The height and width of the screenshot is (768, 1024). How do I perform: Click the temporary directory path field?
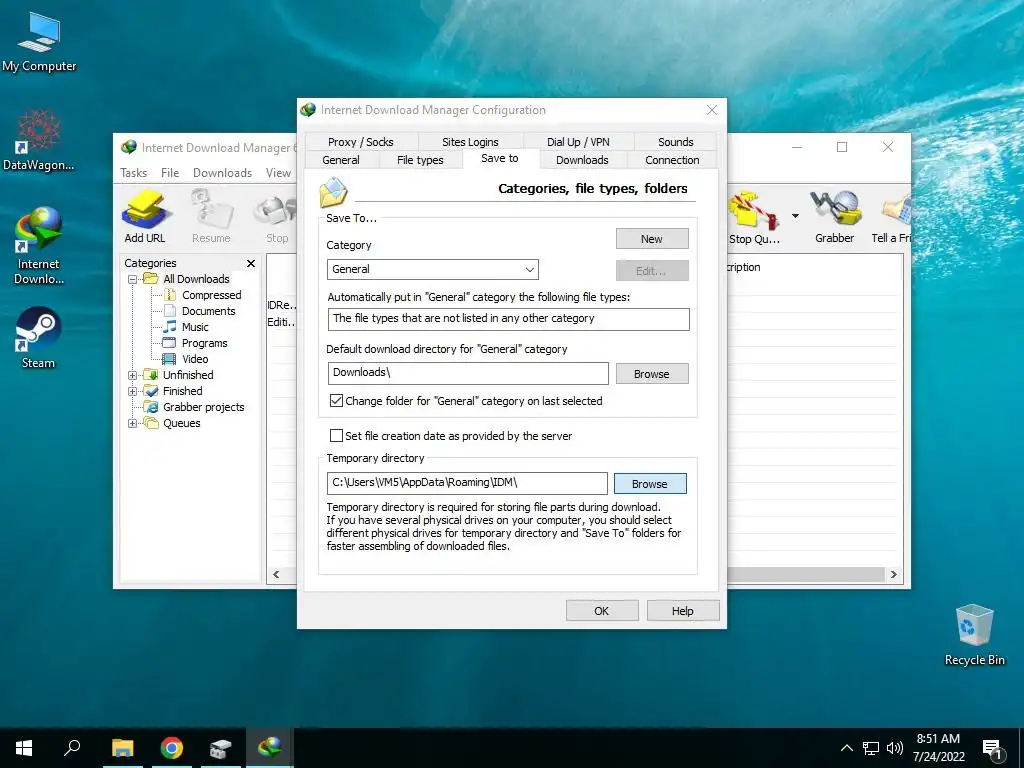coord(467,483)
